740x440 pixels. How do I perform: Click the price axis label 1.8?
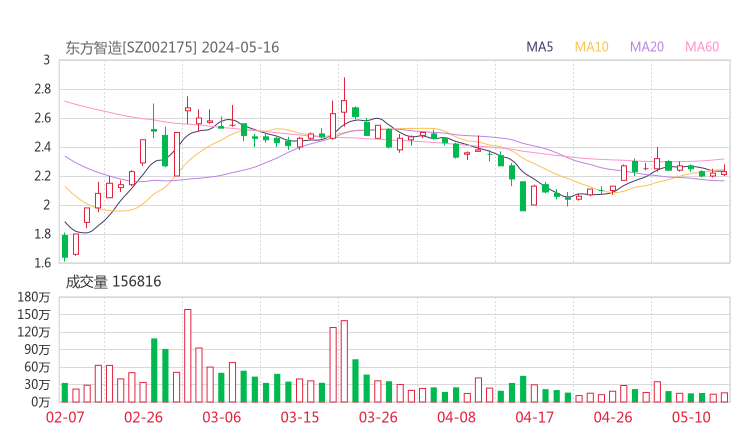tap(42, 234)
